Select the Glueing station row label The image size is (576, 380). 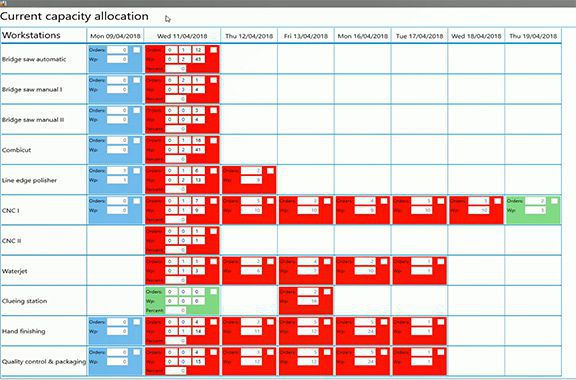click(x=24, y=301)
